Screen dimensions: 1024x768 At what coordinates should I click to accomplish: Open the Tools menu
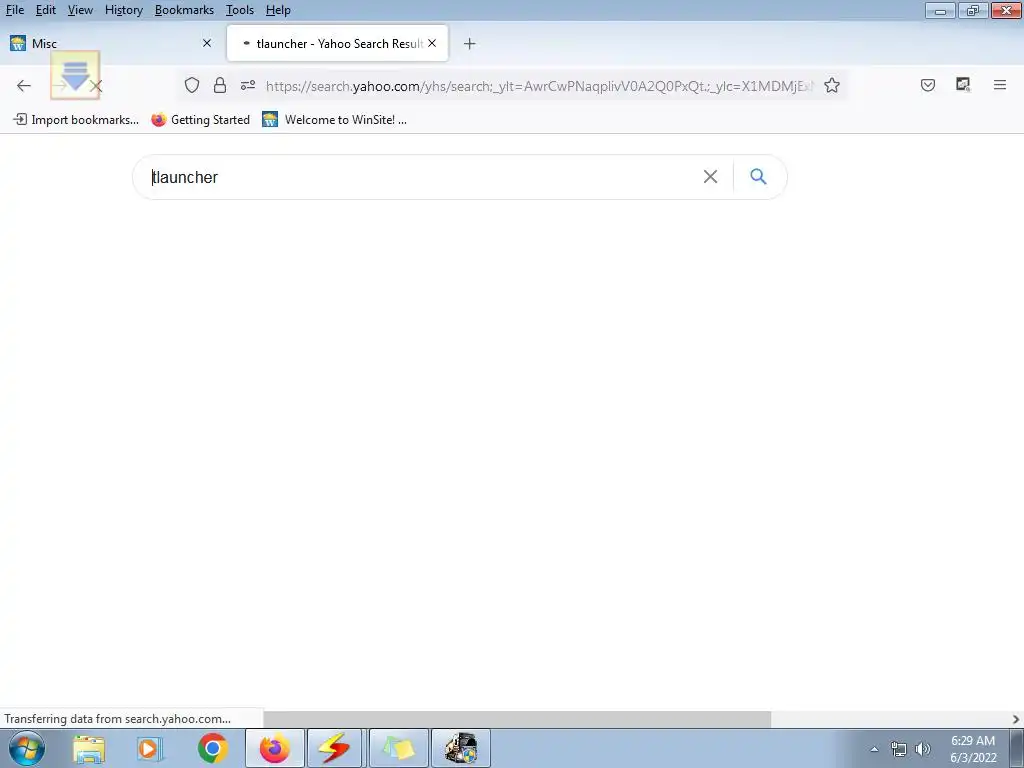pyautogui.click(x=240, y=10)
